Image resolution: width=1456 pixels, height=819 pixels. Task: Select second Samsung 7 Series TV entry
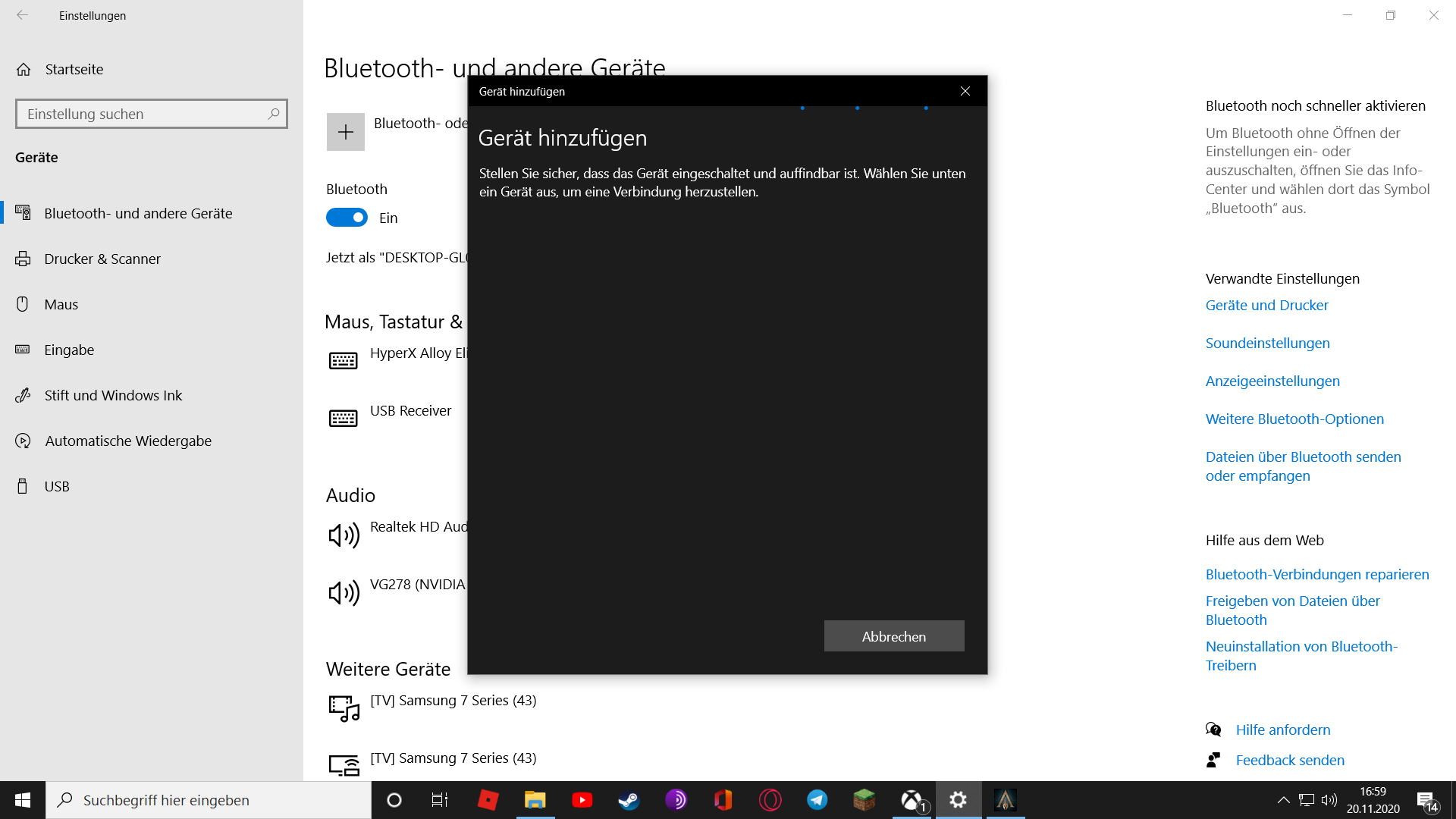(453, 758)
